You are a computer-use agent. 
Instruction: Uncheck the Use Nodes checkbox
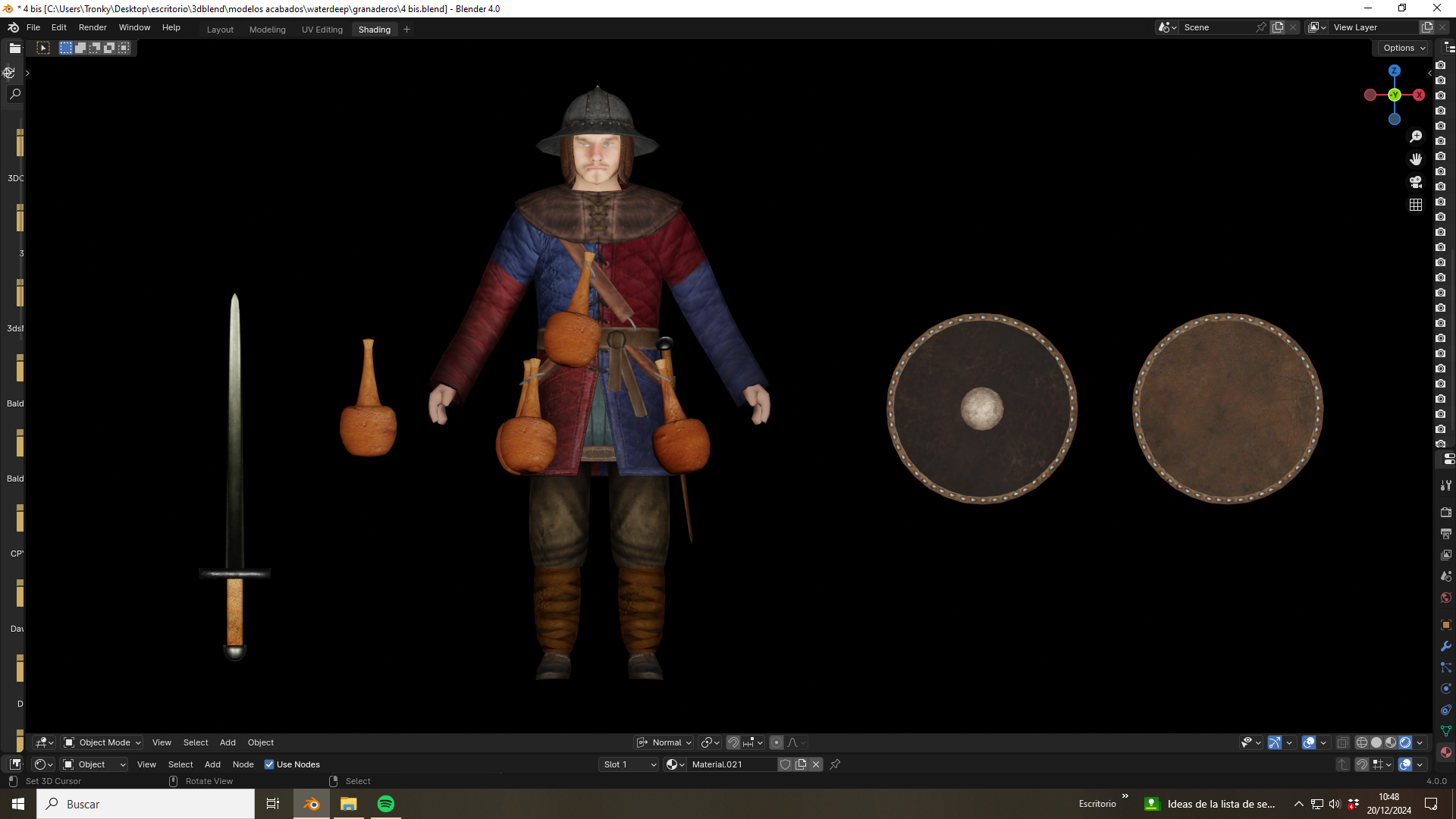click(x=269, y=764)
